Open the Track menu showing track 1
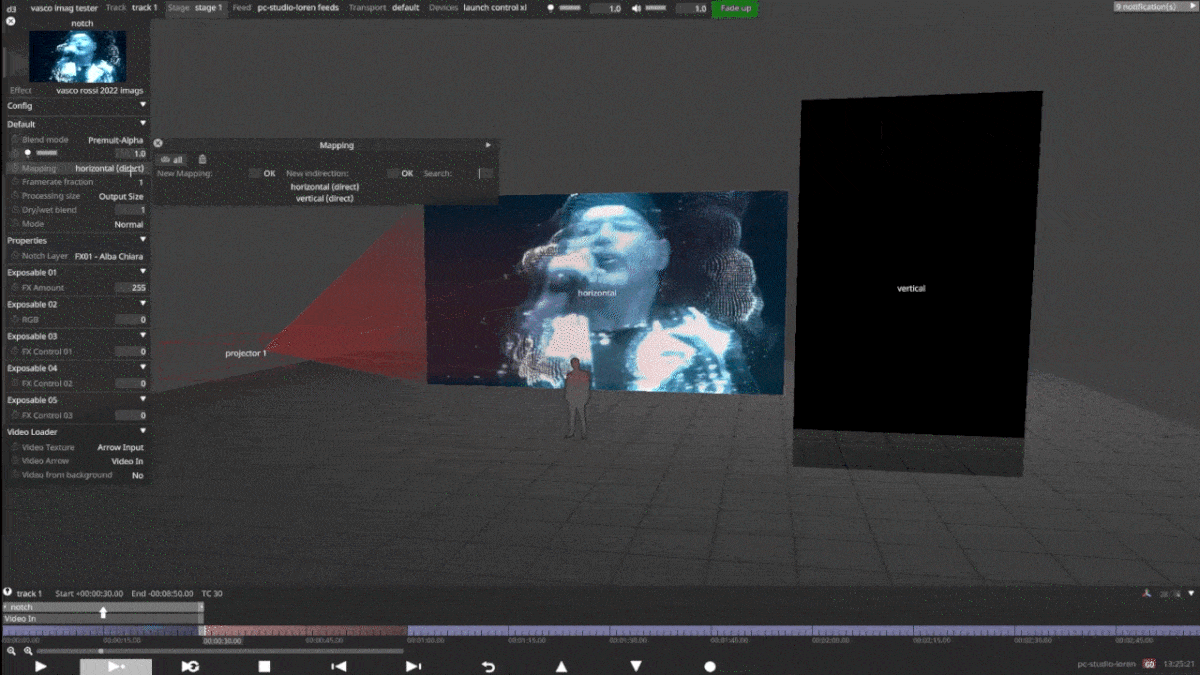 [x=133, y=7]
